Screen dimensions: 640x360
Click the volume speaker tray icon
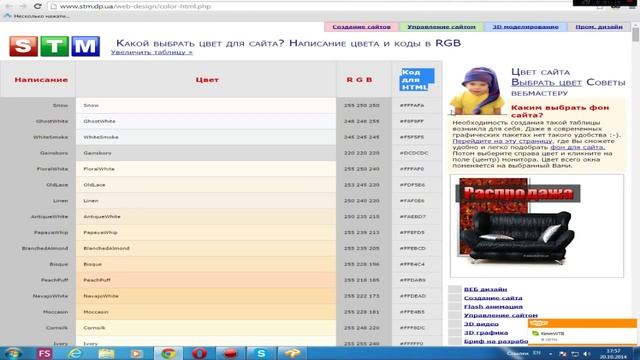(587, 354)
